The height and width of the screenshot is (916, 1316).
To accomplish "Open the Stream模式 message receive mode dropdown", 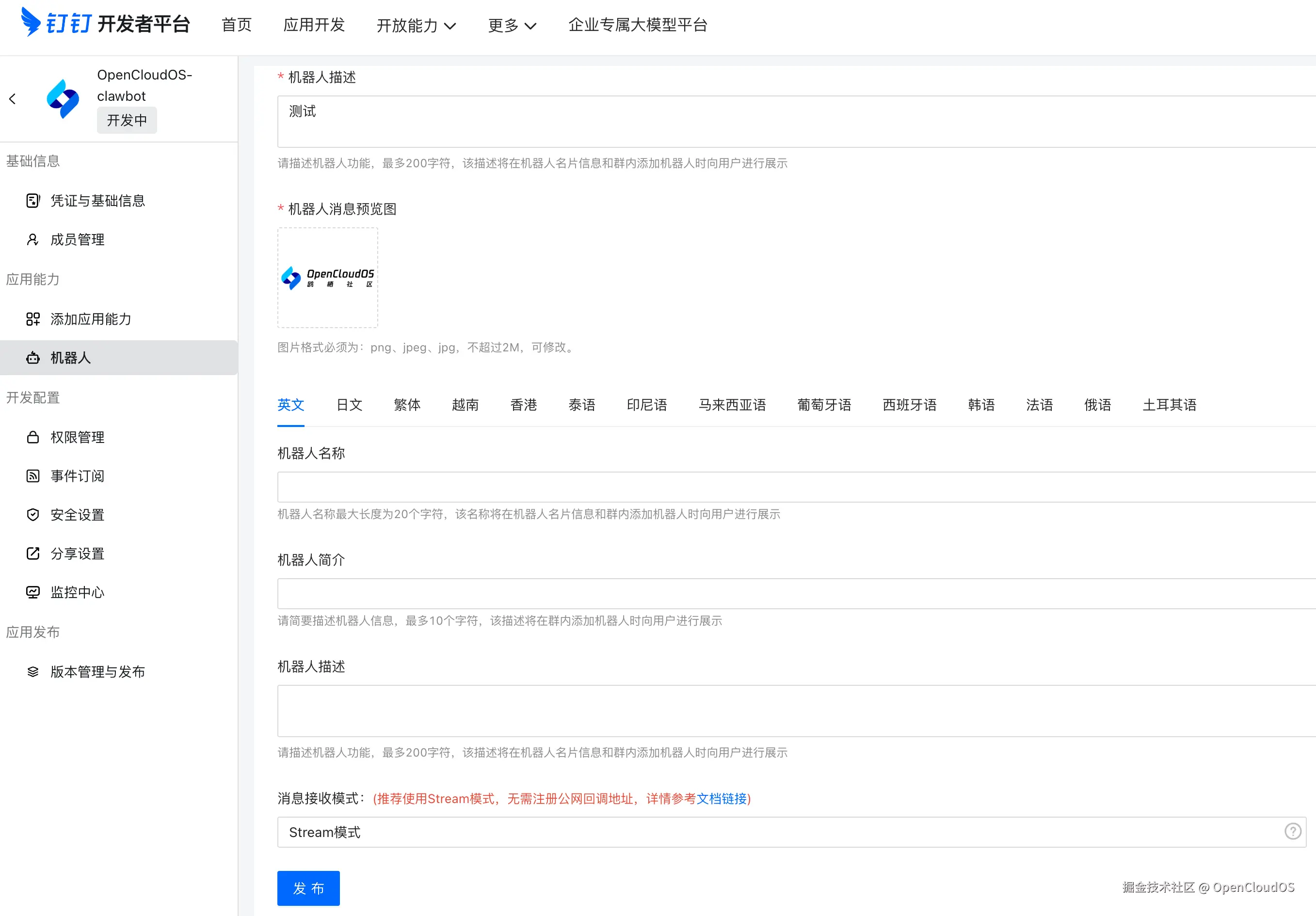I will (780, 832).
